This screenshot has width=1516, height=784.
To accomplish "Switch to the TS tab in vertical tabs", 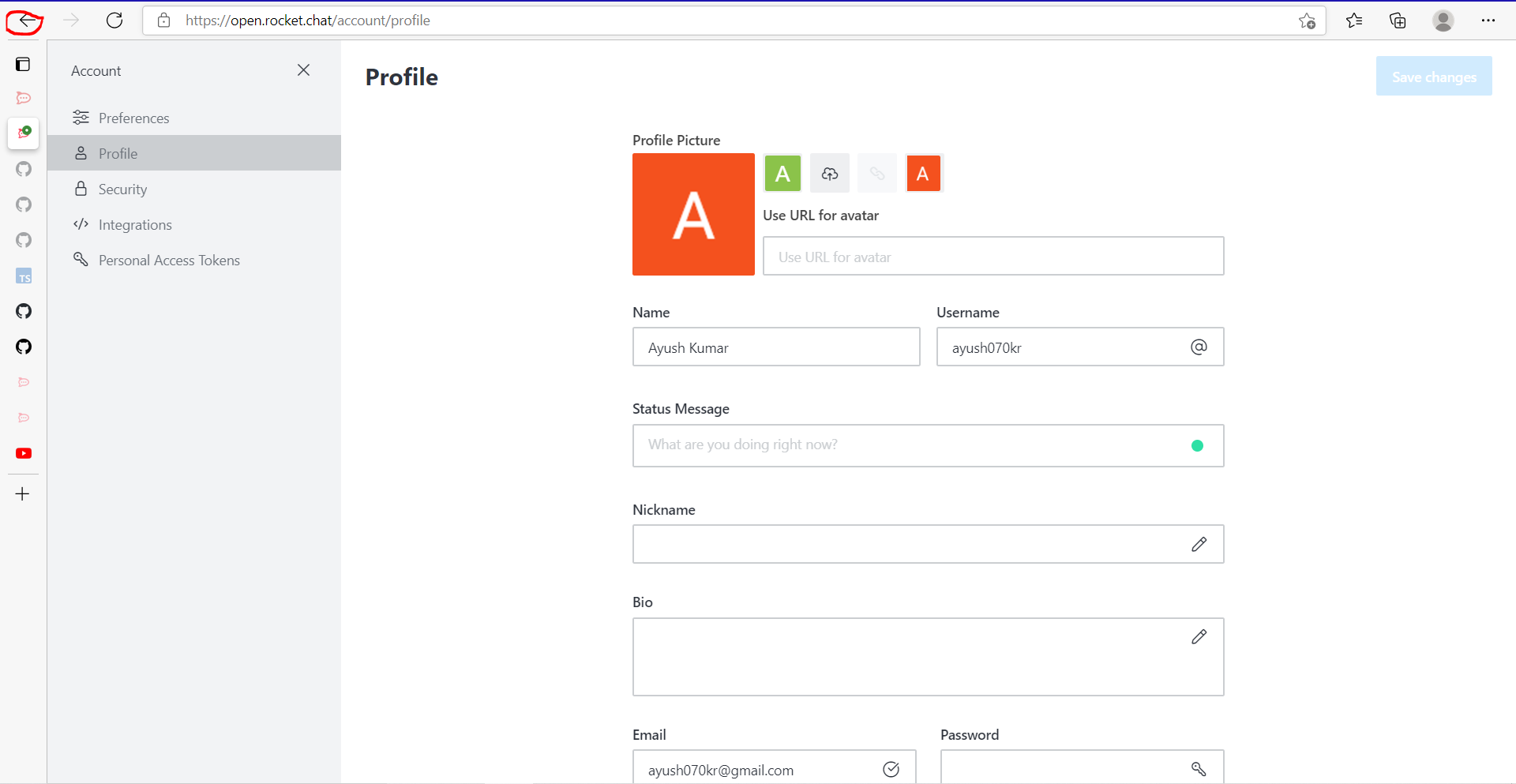I will [x=24, y=276].
